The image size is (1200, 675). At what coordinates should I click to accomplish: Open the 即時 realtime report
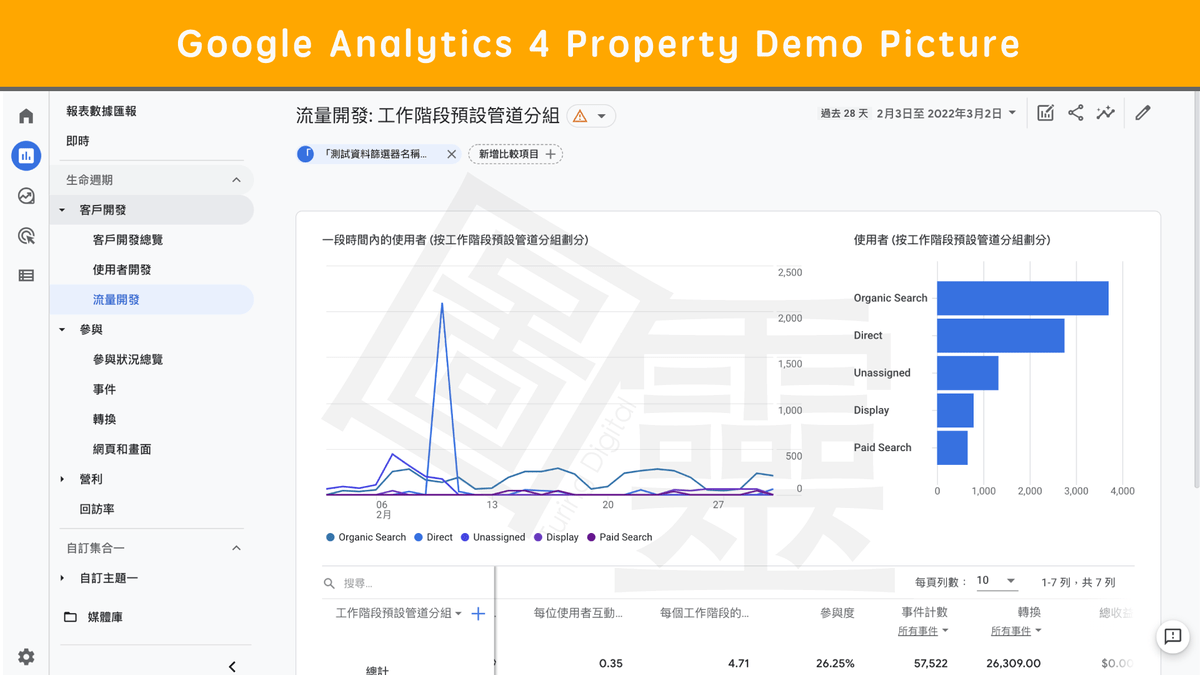(x=77, y=141)
